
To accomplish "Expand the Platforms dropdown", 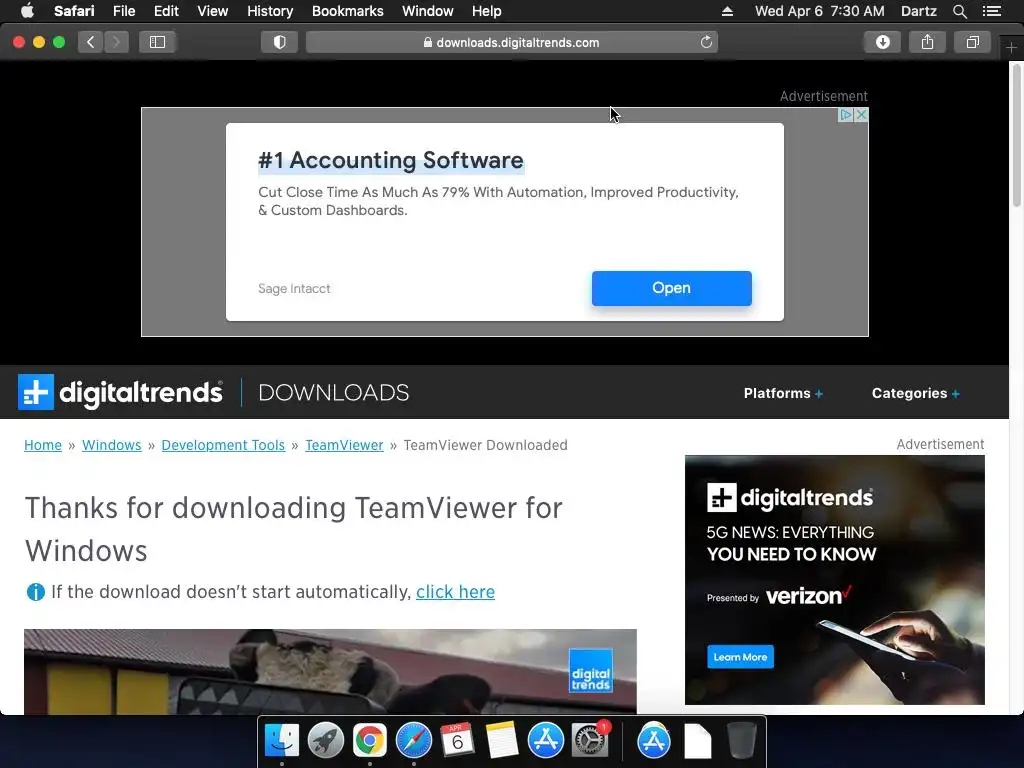I will (x=783, y=393).
